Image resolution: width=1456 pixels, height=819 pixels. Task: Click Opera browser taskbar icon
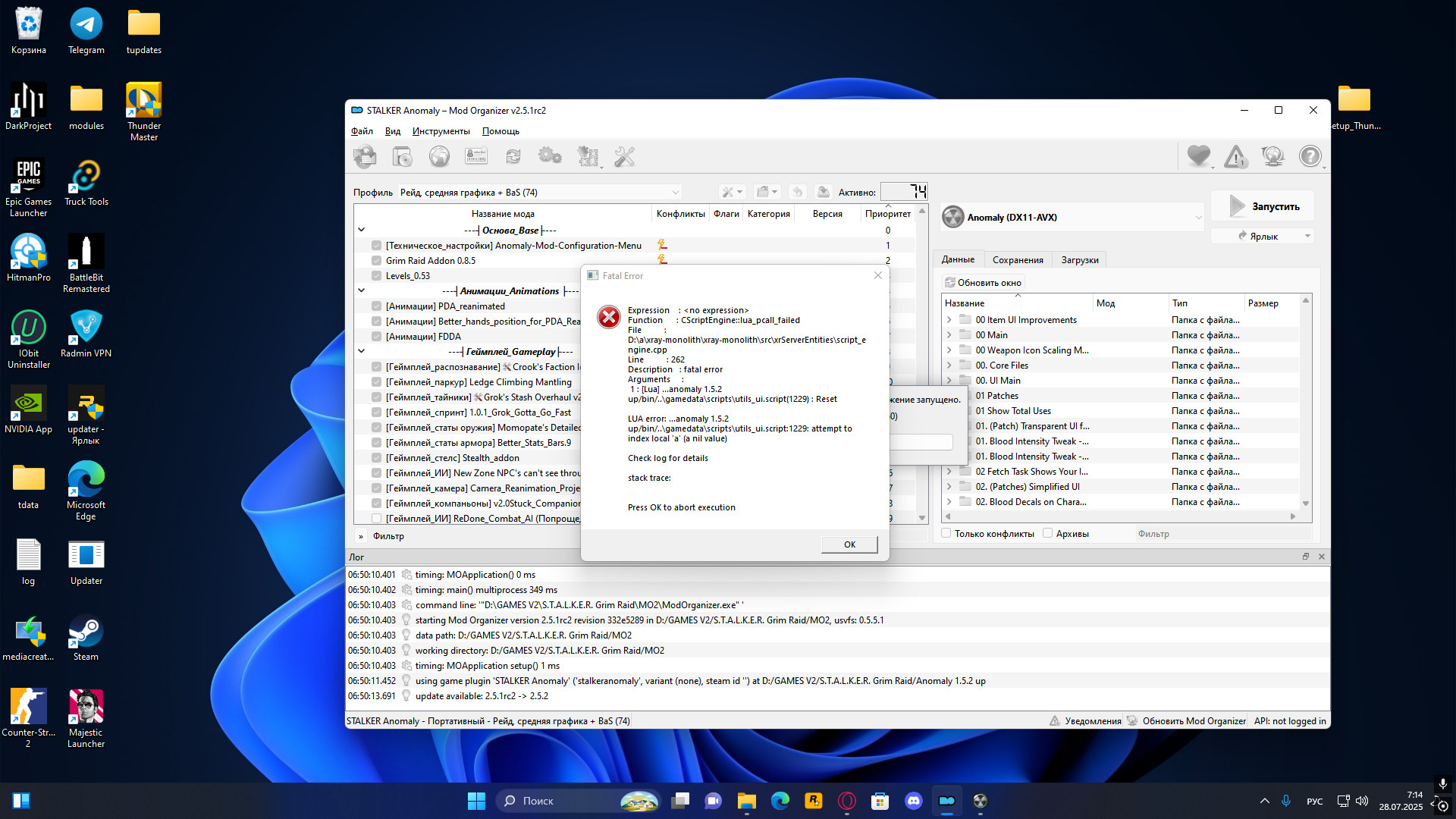click(847, 801)
